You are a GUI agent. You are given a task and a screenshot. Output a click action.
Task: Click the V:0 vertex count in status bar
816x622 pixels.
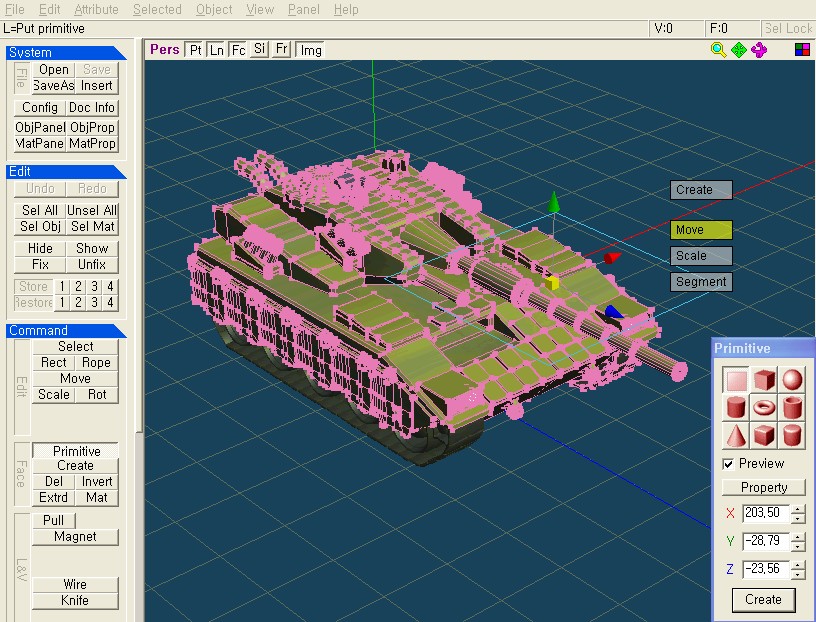(x=676, y=28)
